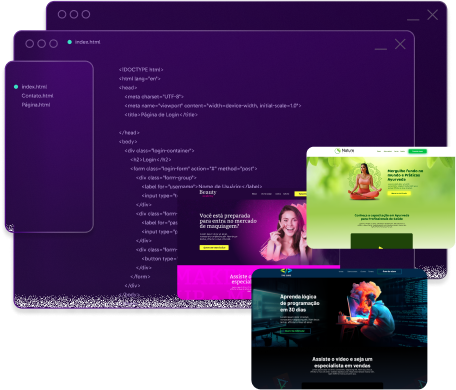Viewport: 456px width, 390px height.
Task: Click the green dot beside index.html tab
Action: [x=70, y=42]
